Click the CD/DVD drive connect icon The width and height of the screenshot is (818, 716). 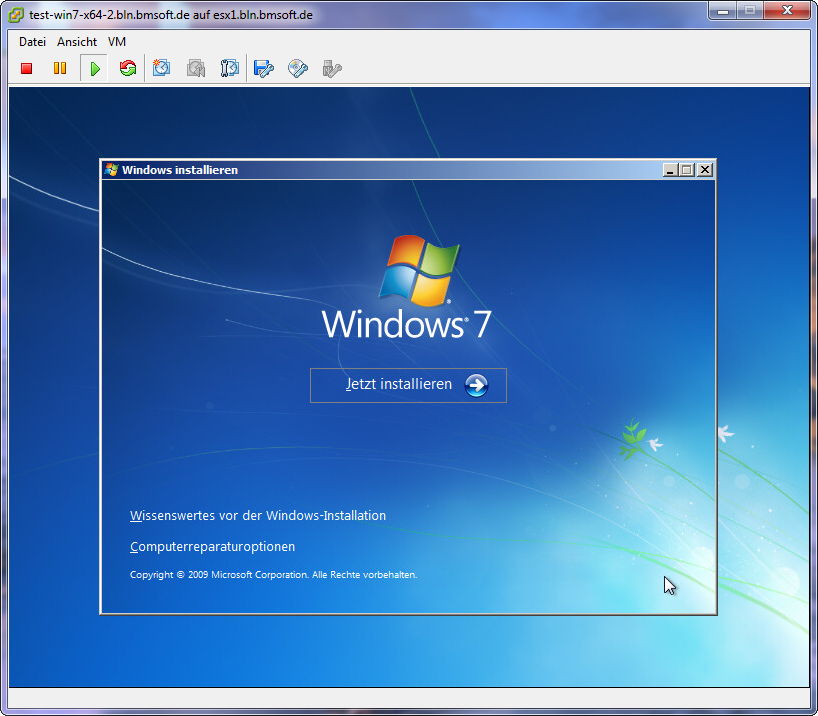[298, 68]
